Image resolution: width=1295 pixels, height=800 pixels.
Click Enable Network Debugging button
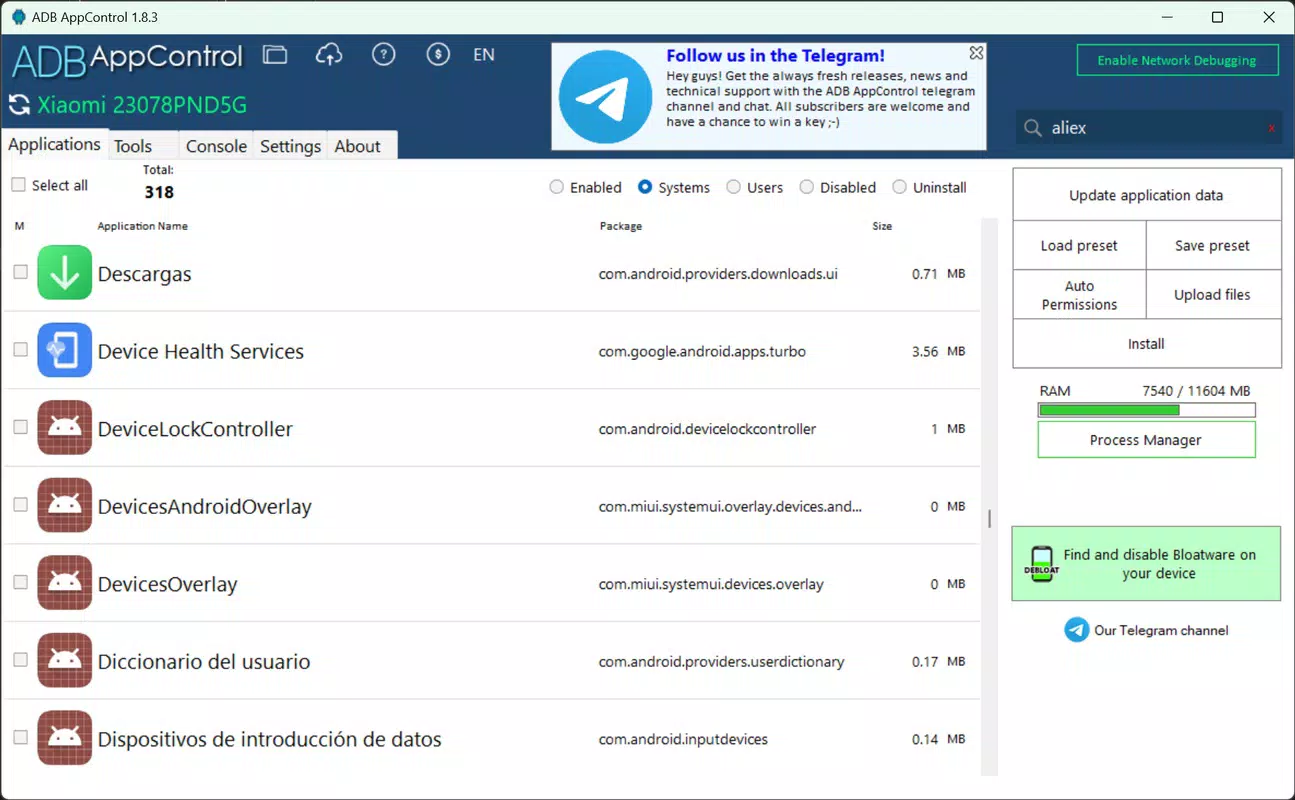(1177, 60)
